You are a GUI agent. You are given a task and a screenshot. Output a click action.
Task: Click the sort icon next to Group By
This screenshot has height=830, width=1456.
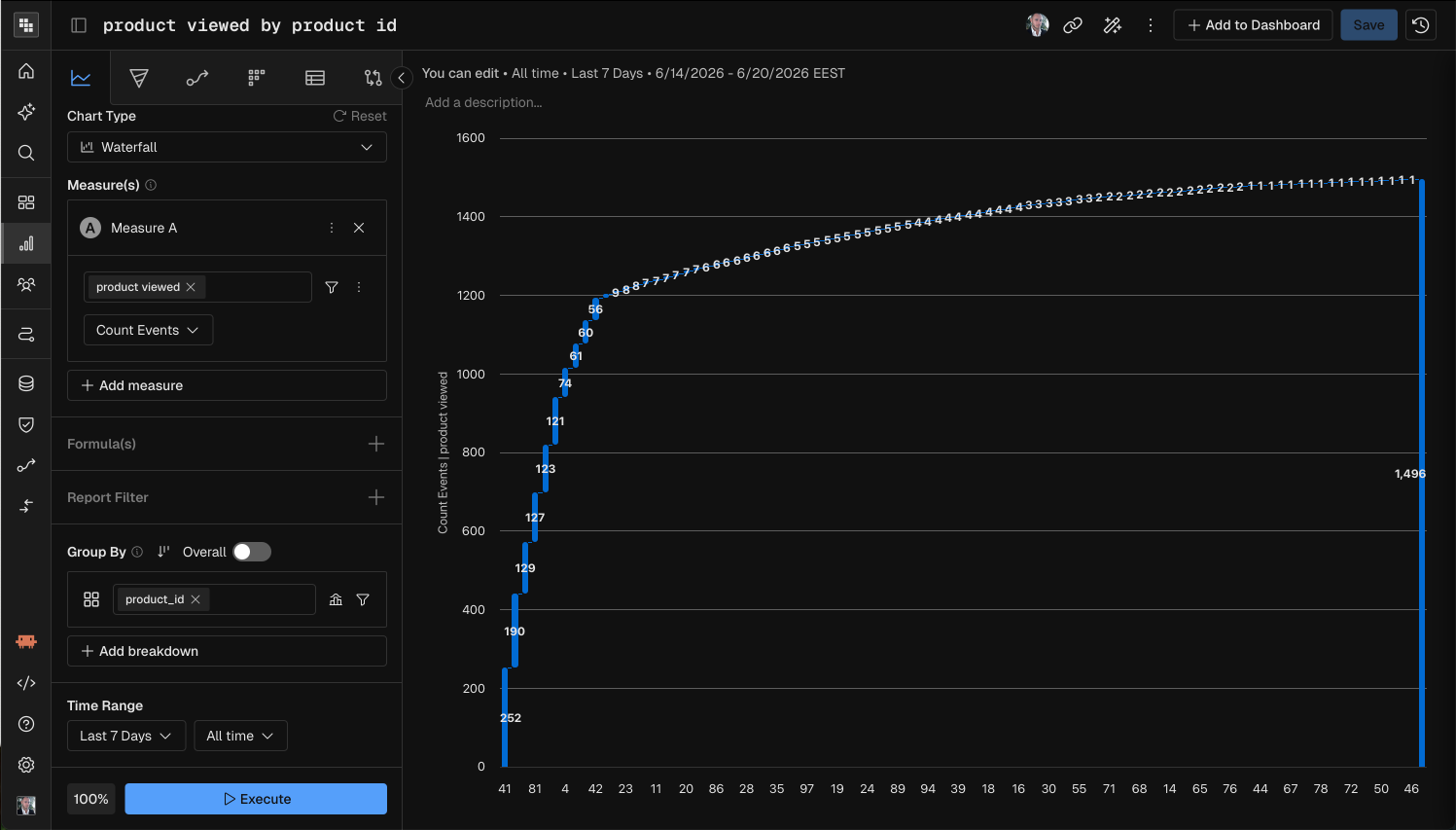(x=163, y=552)
